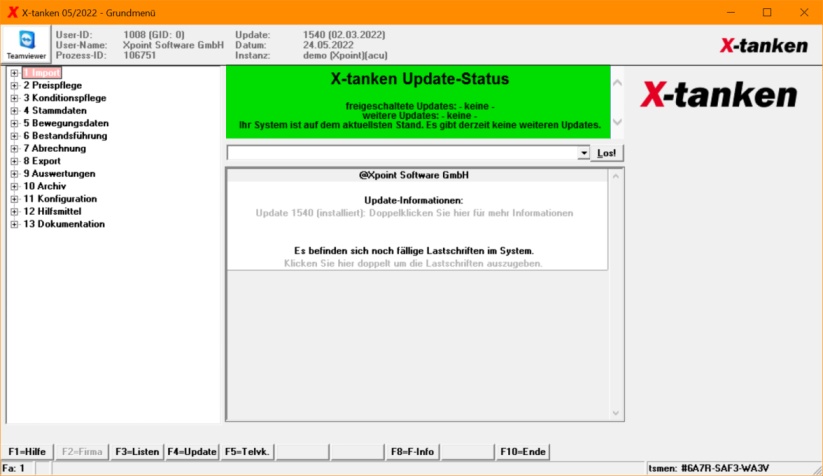This screenshot has height=476, width=823.
Task: Expand the 1 Import tree node
Action: [x=14, y=73]
